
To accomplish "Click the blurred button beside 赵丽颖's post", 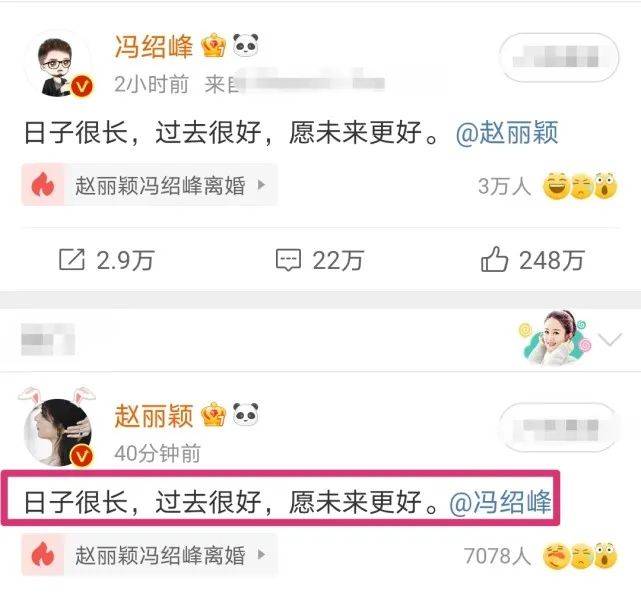I will click(558, 427).
